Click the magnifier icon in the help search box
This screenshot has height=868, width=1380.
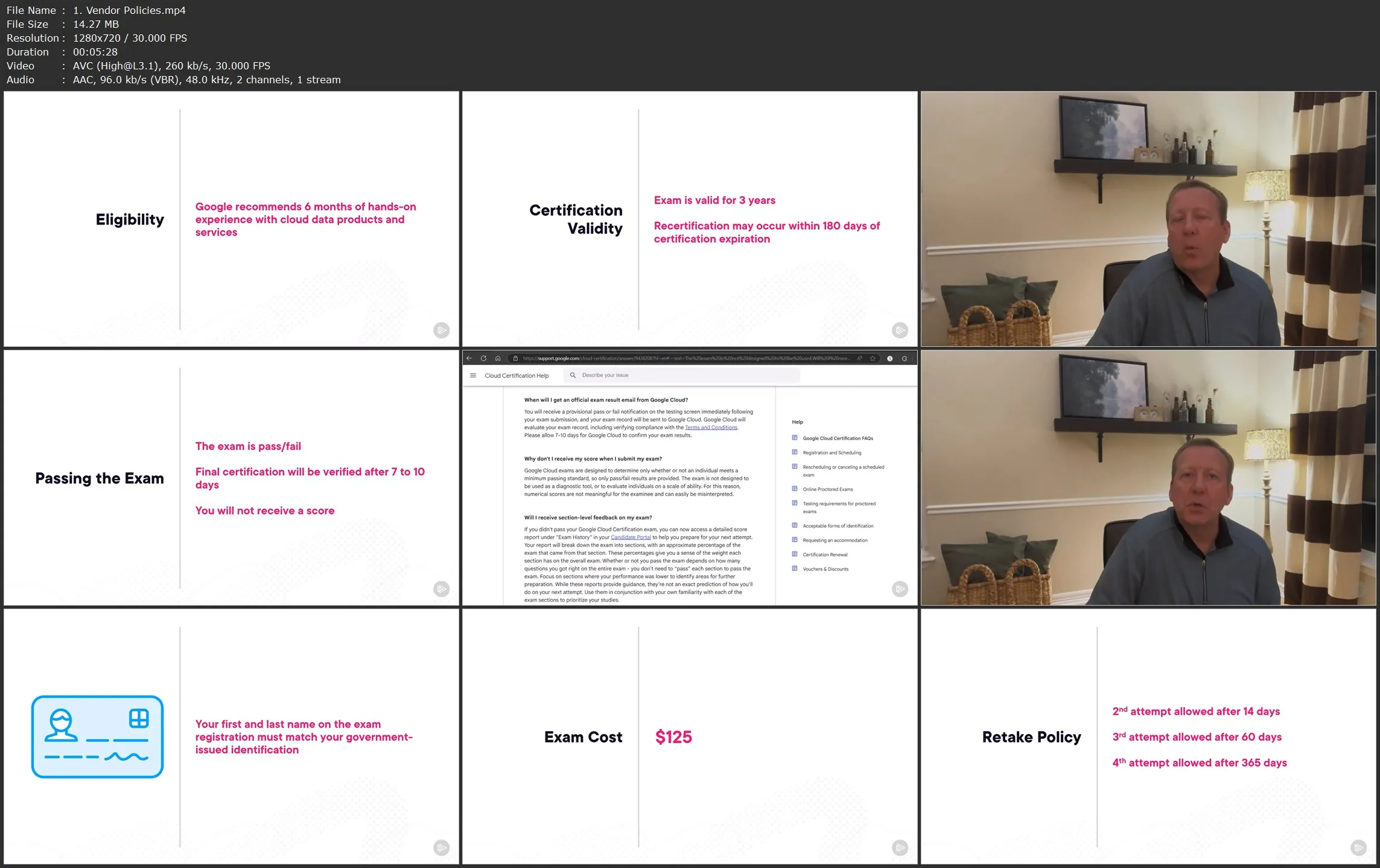[x=573, y=375]
